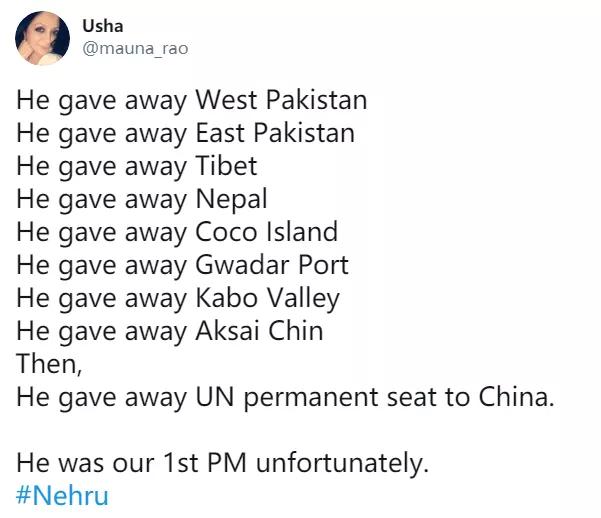This screenshot has height=518, width=601.
Task: Click the UN permanent seat sentence
Action: (284, 397)
